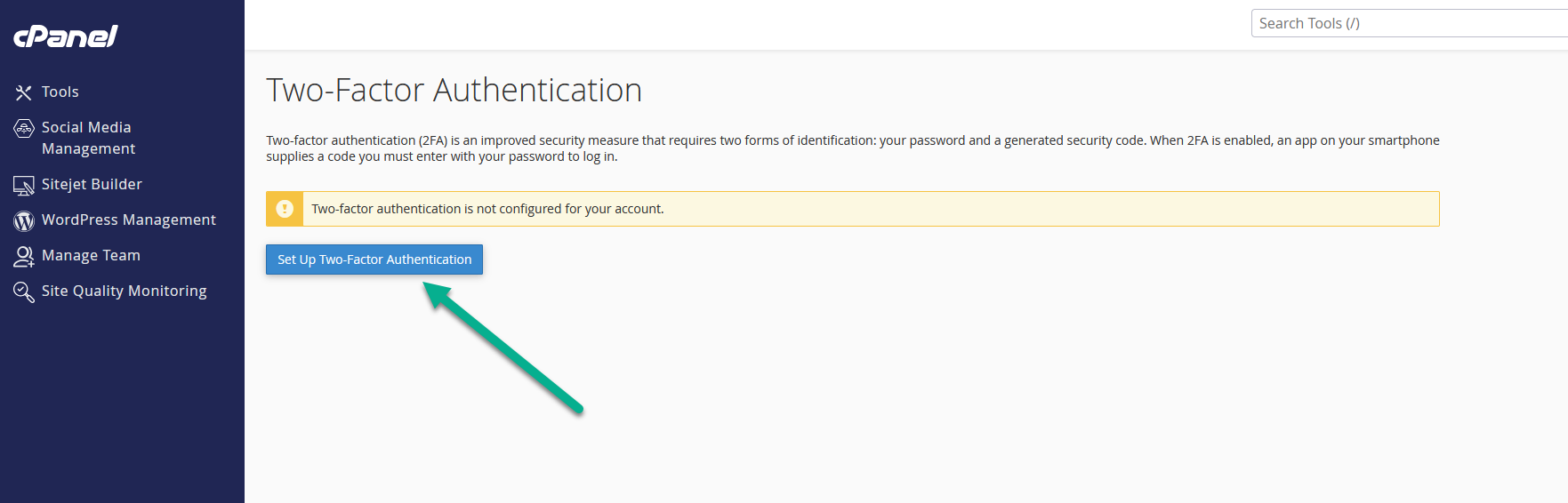The height and width of the screenshot is (503, 1568).
Task: Click the Two-Factor Authentication page heading
Action: coord(454,90)
